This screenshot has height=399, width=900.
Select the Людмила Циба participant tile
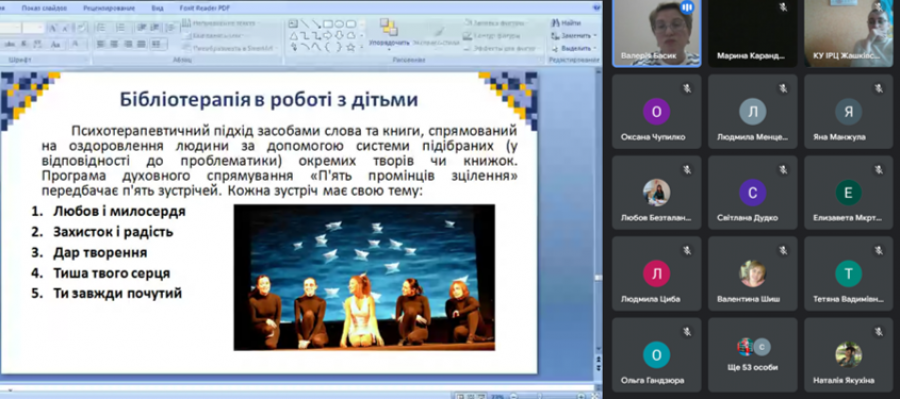(656, 273)
